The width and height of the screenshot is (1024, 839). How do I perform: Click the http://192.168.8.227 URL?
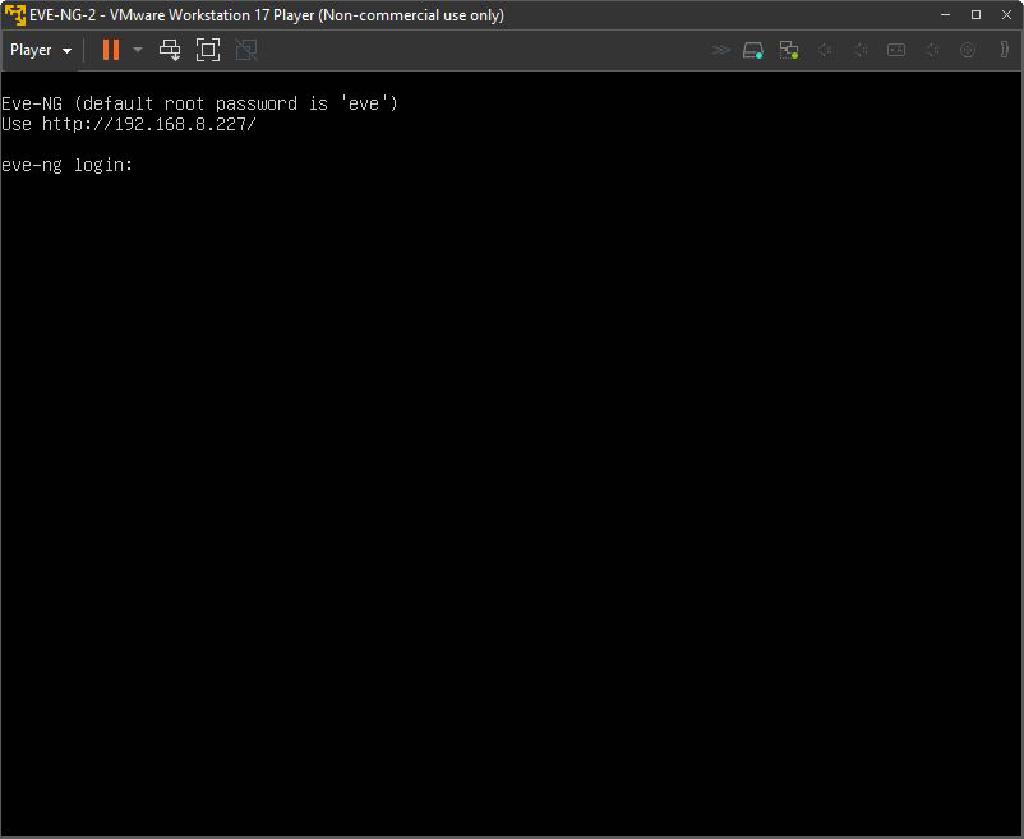pyautogui.click(x=147, y=124)
